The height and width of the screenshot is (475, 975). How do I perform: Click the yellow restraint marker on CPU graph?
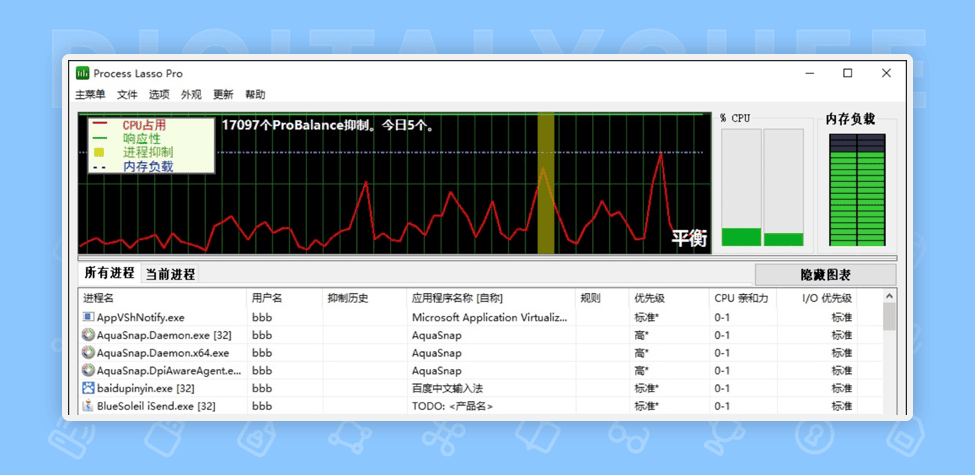click(x=545, y=183)
